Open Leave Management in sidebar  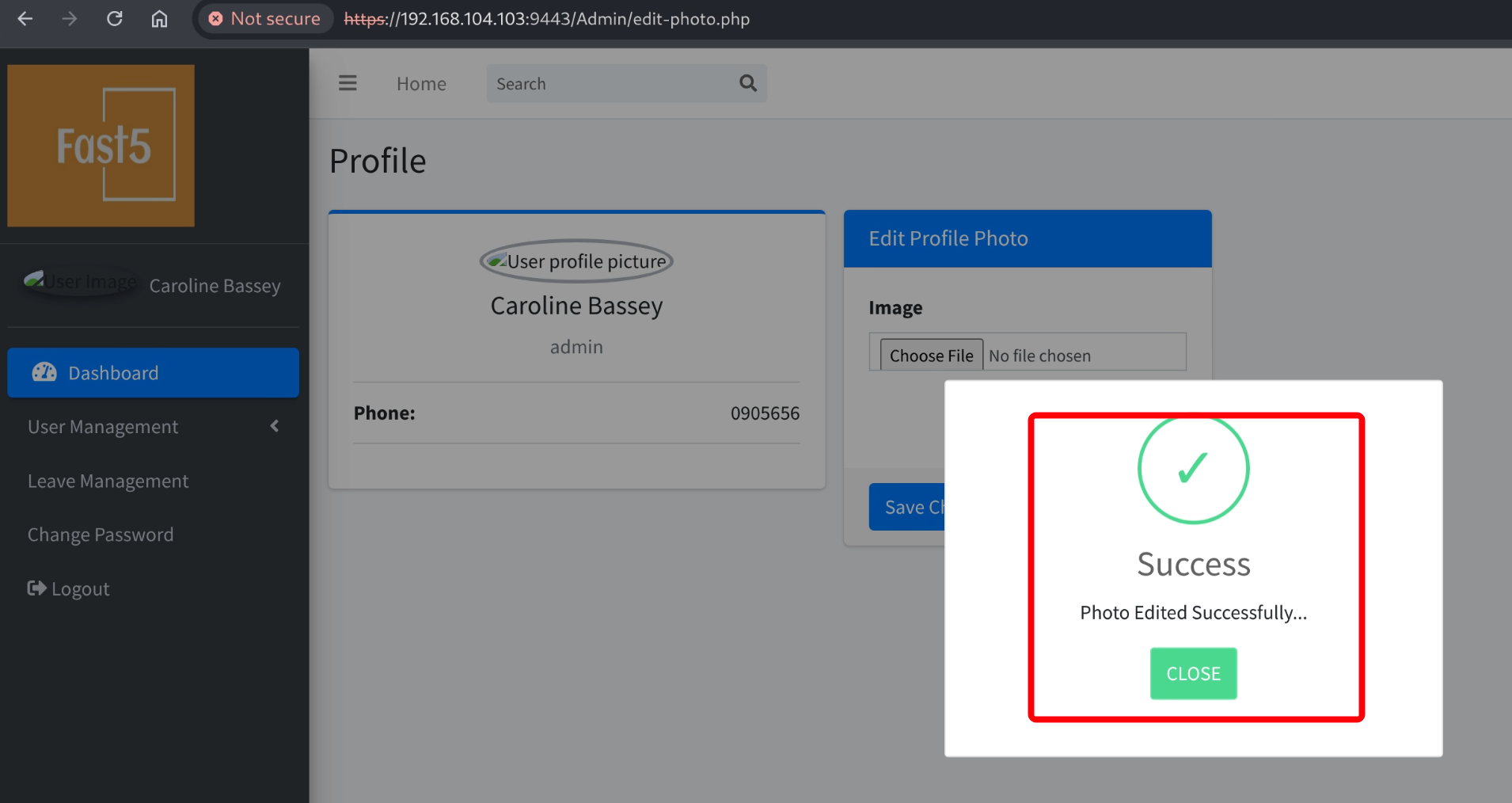point(108,481)
